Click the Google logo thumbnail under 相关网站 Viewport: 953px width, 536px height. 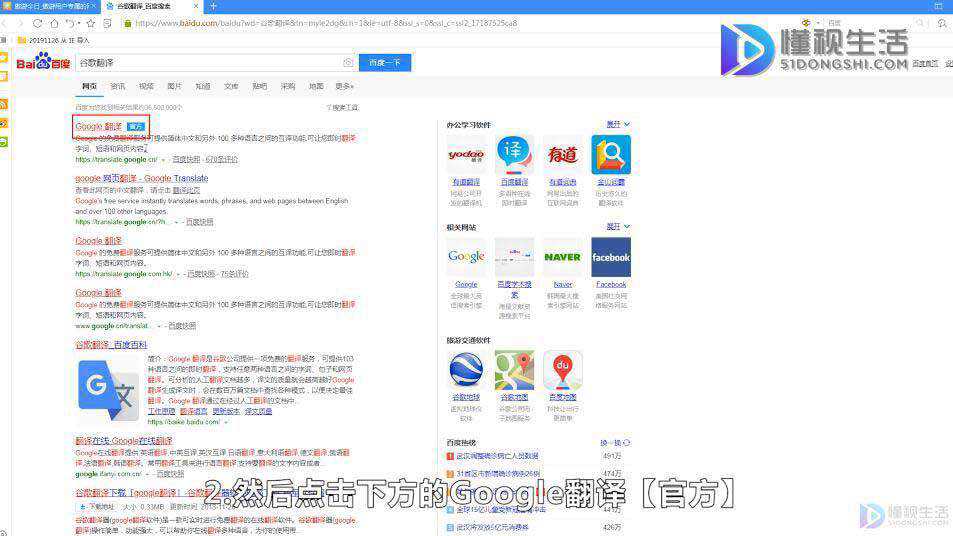pyautogui.click(x=466, y=257)
